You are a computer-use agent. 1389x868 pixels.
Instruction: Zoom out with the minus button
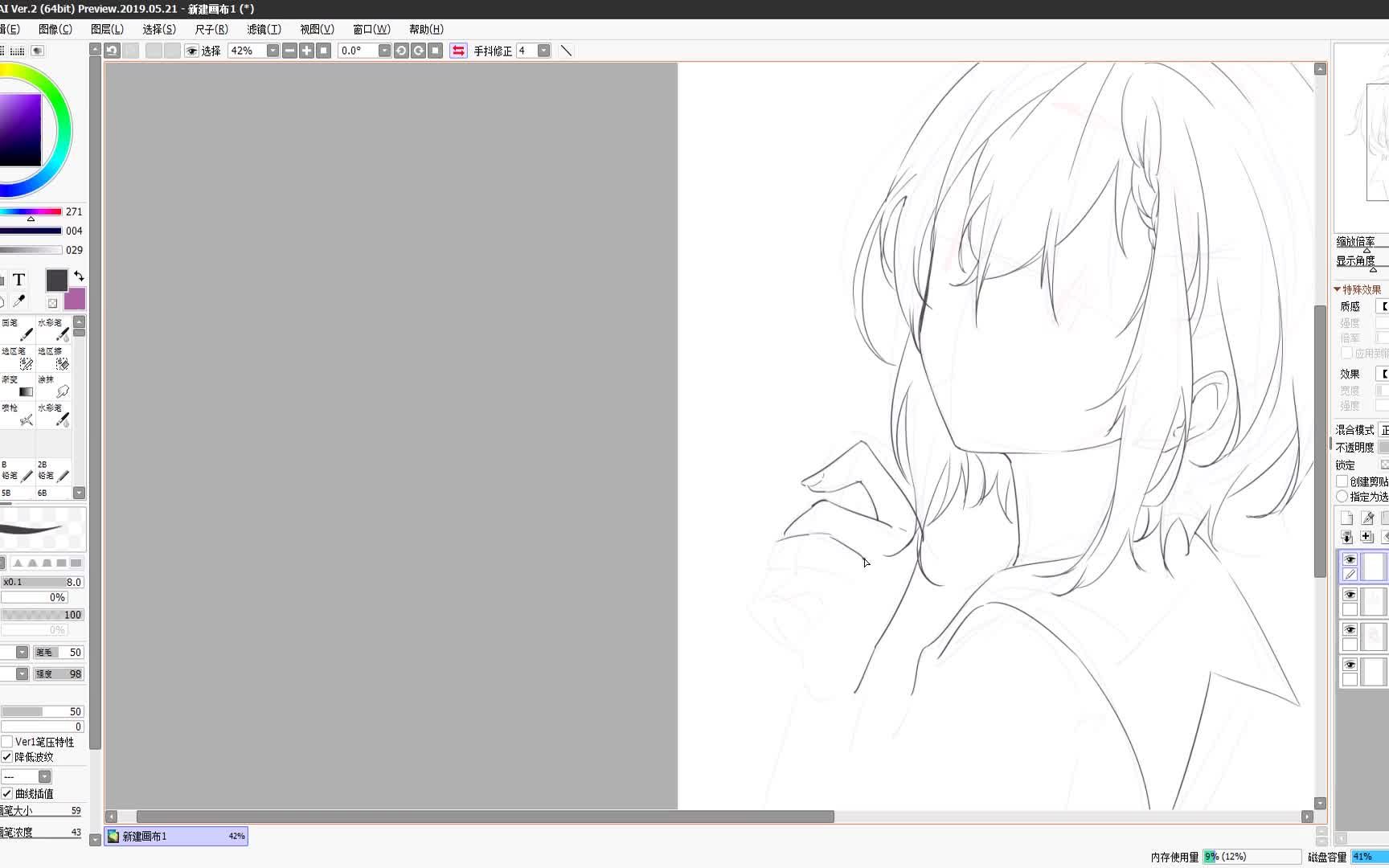pyautogui.click(x=289, y=51)
